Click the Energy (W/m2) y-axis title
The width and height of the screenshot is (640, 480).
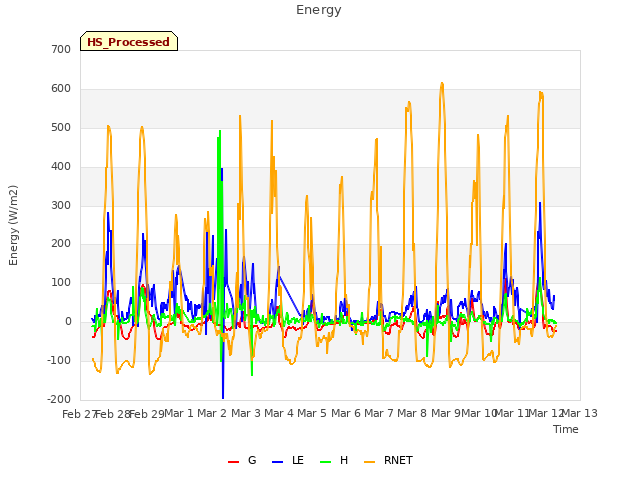click(13, 225)
